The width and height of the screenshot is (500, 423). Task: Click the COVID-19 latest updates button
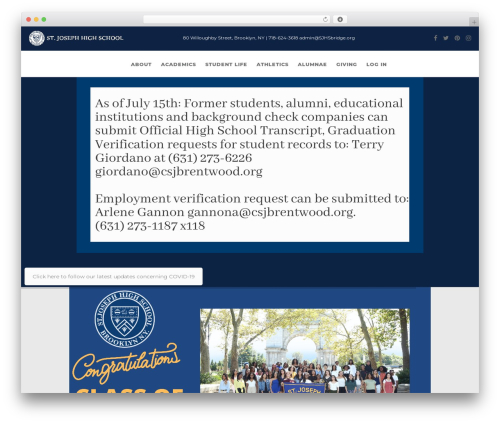tap(114, 276)
